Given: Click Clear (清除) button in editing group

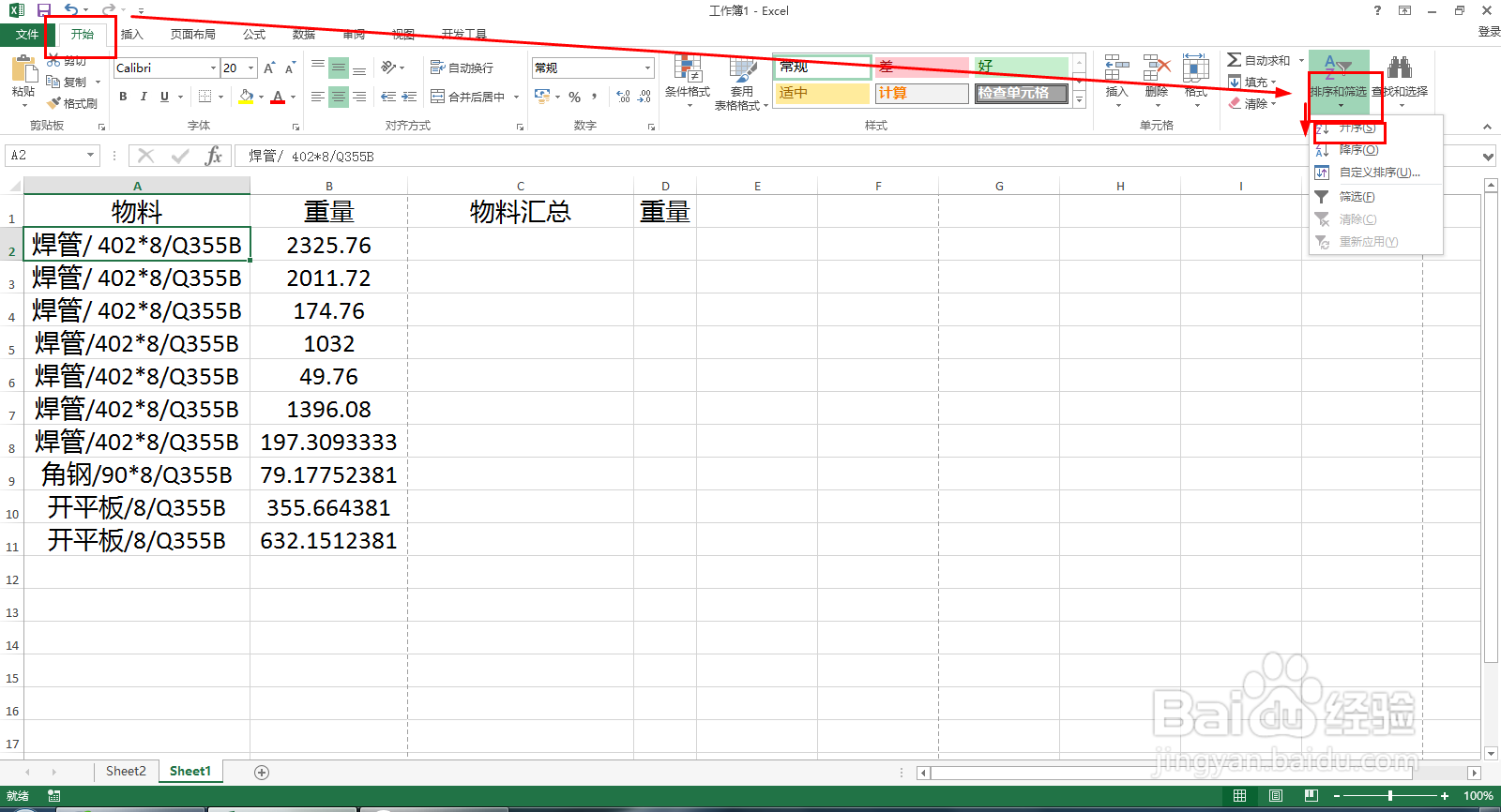Looking at the screenshot, I should point(1252,103).
